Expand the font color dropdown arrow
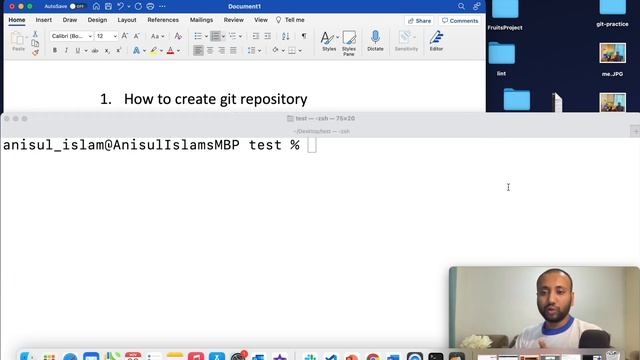Screen dimensions: 640x360 coord(178,51)
